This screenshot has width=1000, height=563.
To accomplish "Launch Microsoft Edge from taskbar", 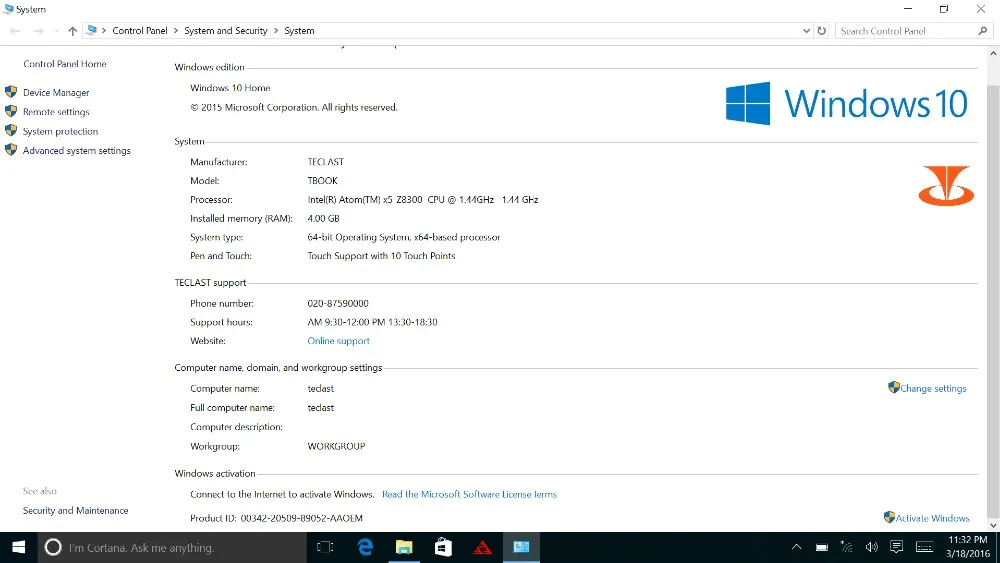I will (365, 547).
